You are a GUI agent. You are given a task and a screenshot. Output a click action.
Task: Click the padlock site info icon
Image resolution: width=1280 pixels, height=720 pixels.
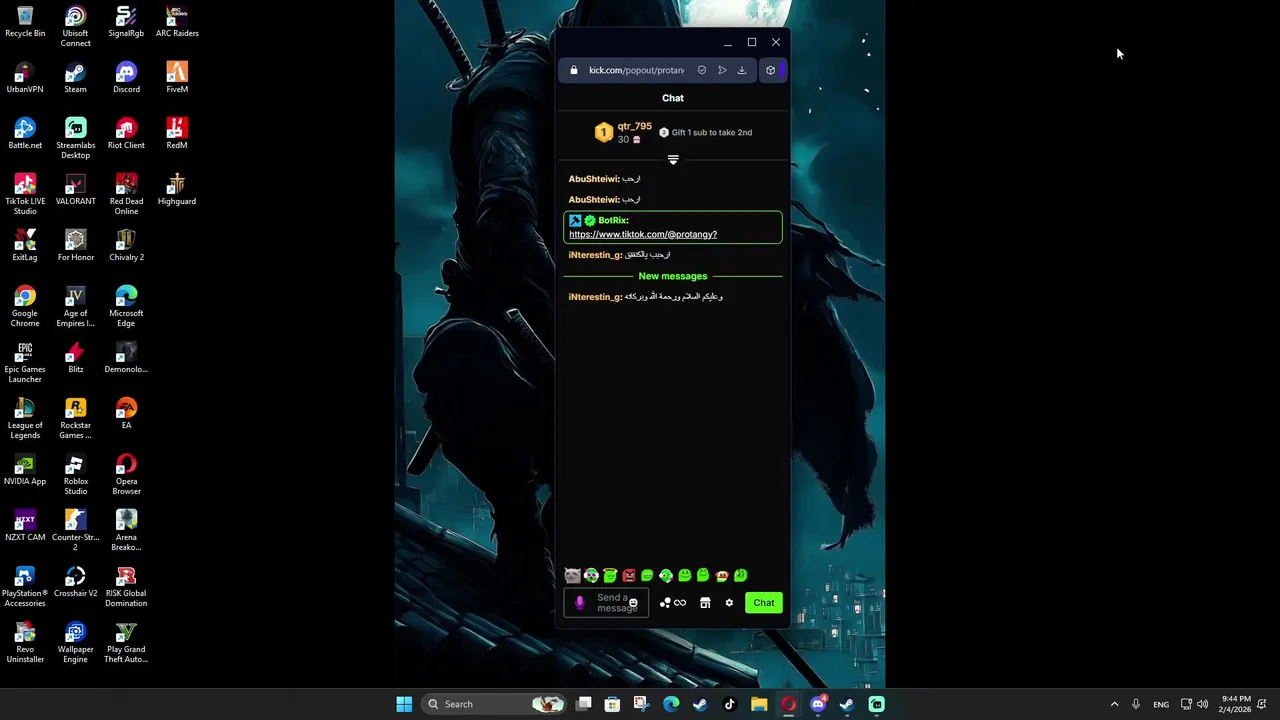[x=573, y=70]
